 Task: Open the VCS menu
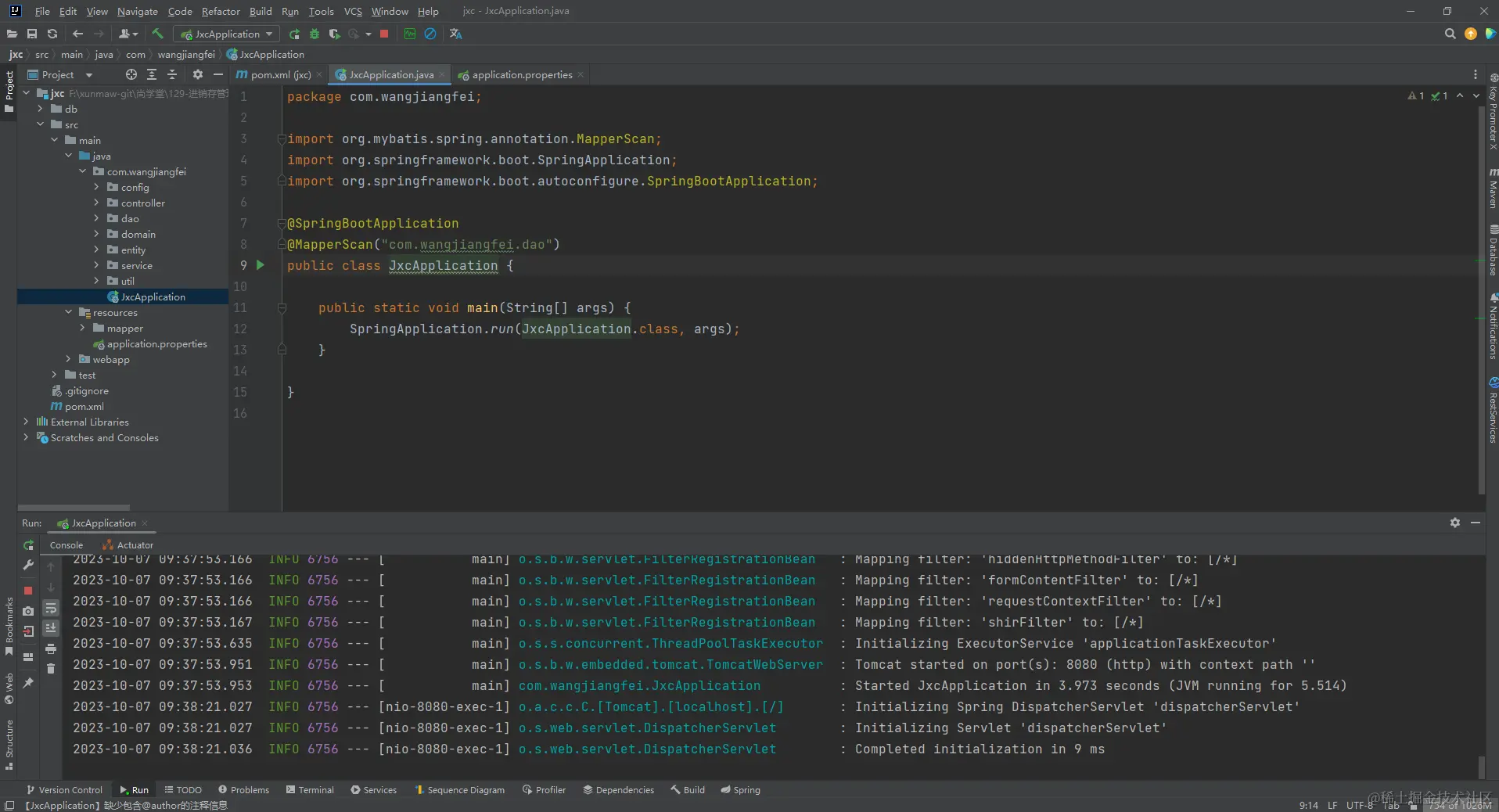(353, 11)
